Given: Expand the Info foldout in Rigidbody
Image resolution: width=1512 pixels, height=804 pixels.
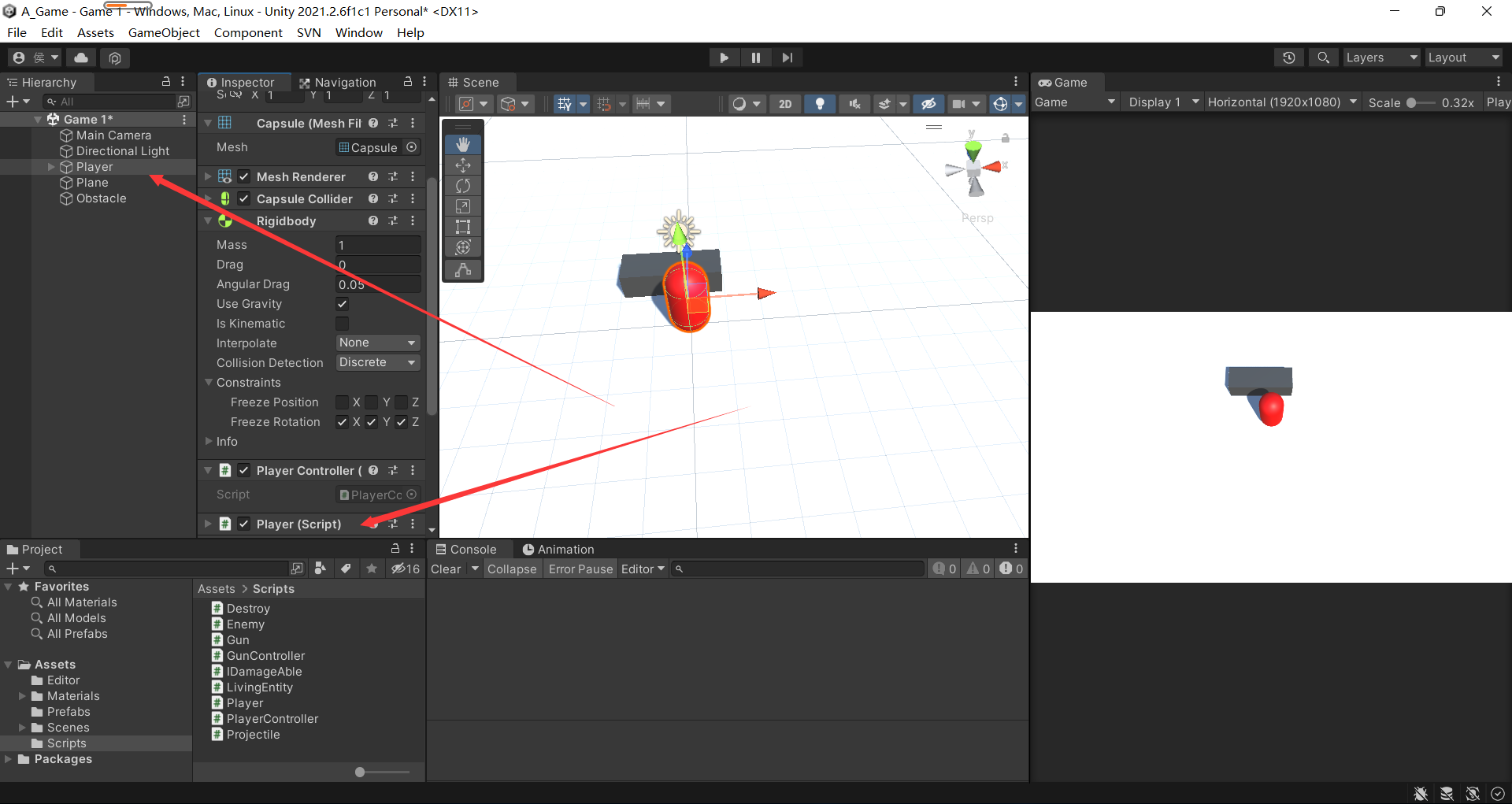Looking at the screenshot, I should (209, 442).
